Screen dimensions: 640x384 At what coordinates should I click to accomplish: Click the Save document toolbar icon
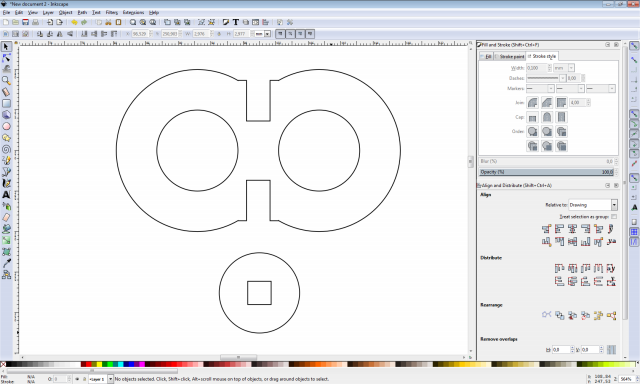pyautogui.click(x=25, y=22)
